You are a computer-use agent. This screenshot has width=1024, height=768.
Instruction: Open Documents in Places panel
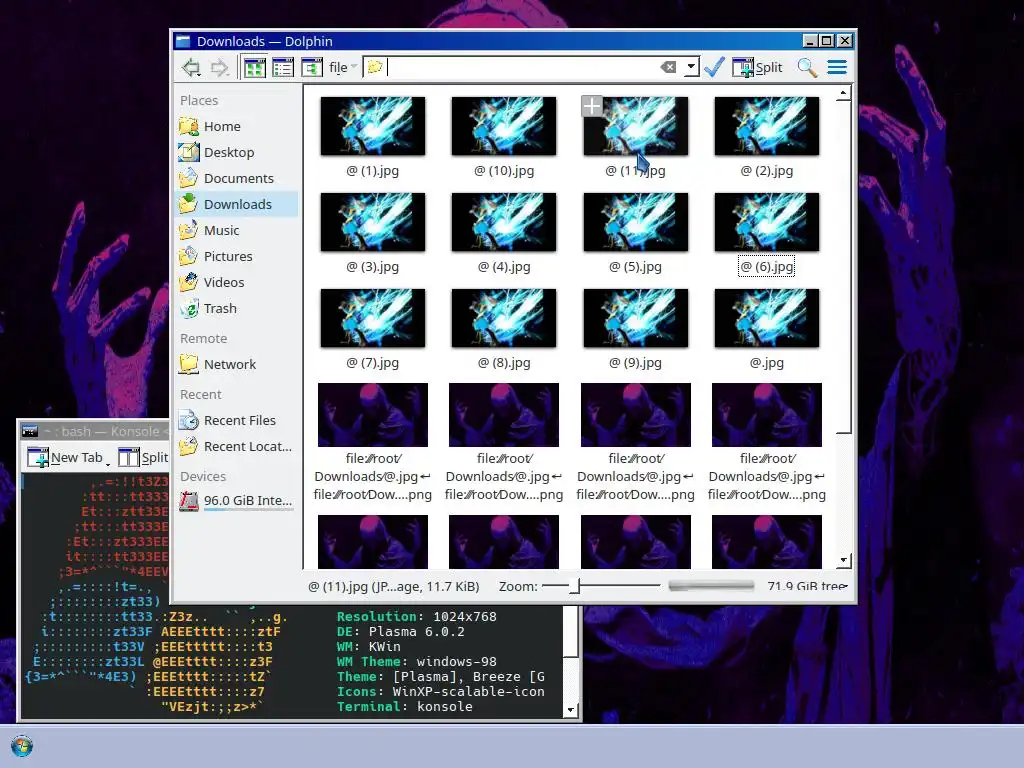pyautogui.click(x=237, y=178)
